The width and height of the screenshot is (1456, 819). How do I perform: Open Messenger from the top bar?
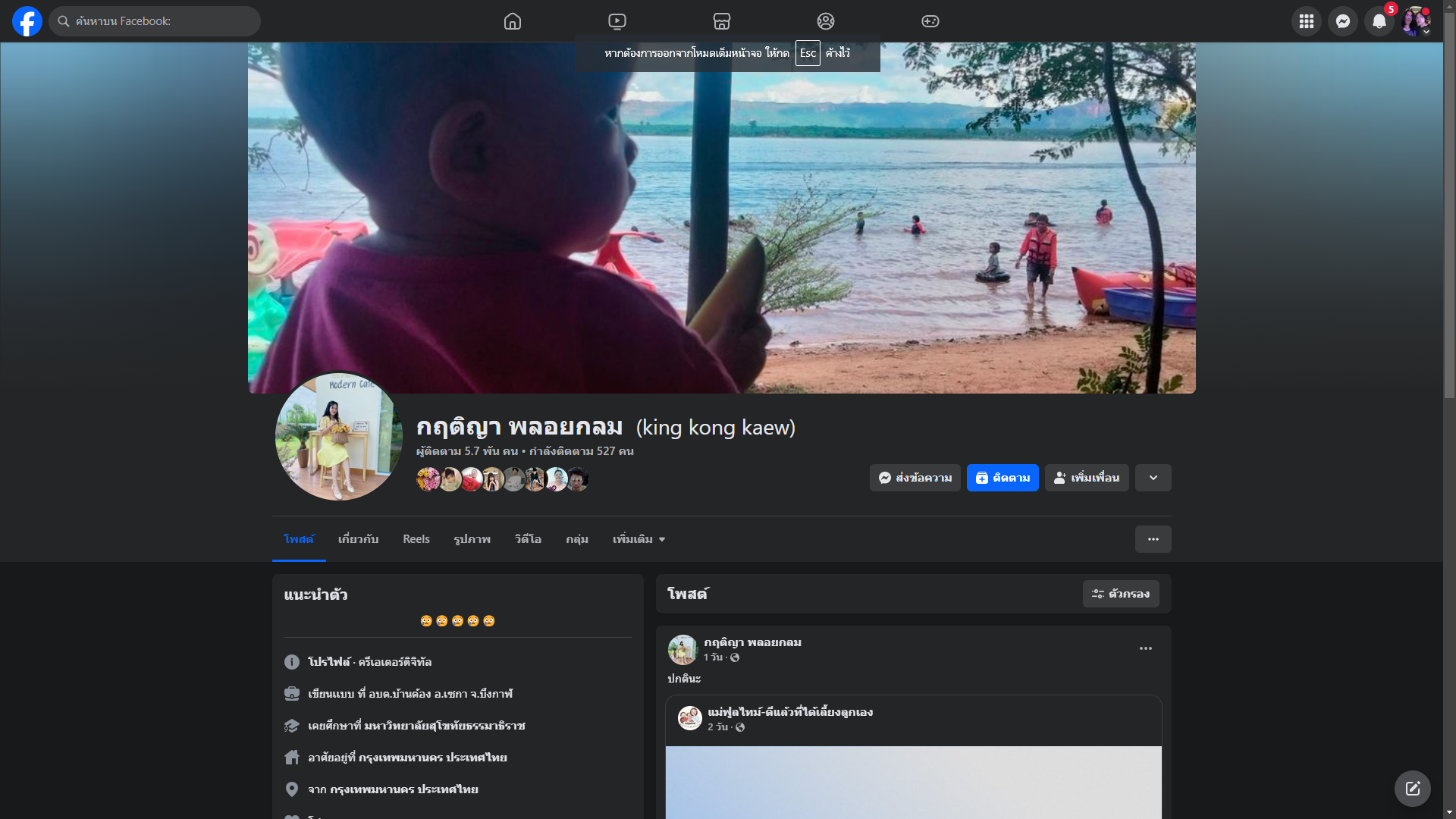tap(1342, 21)
